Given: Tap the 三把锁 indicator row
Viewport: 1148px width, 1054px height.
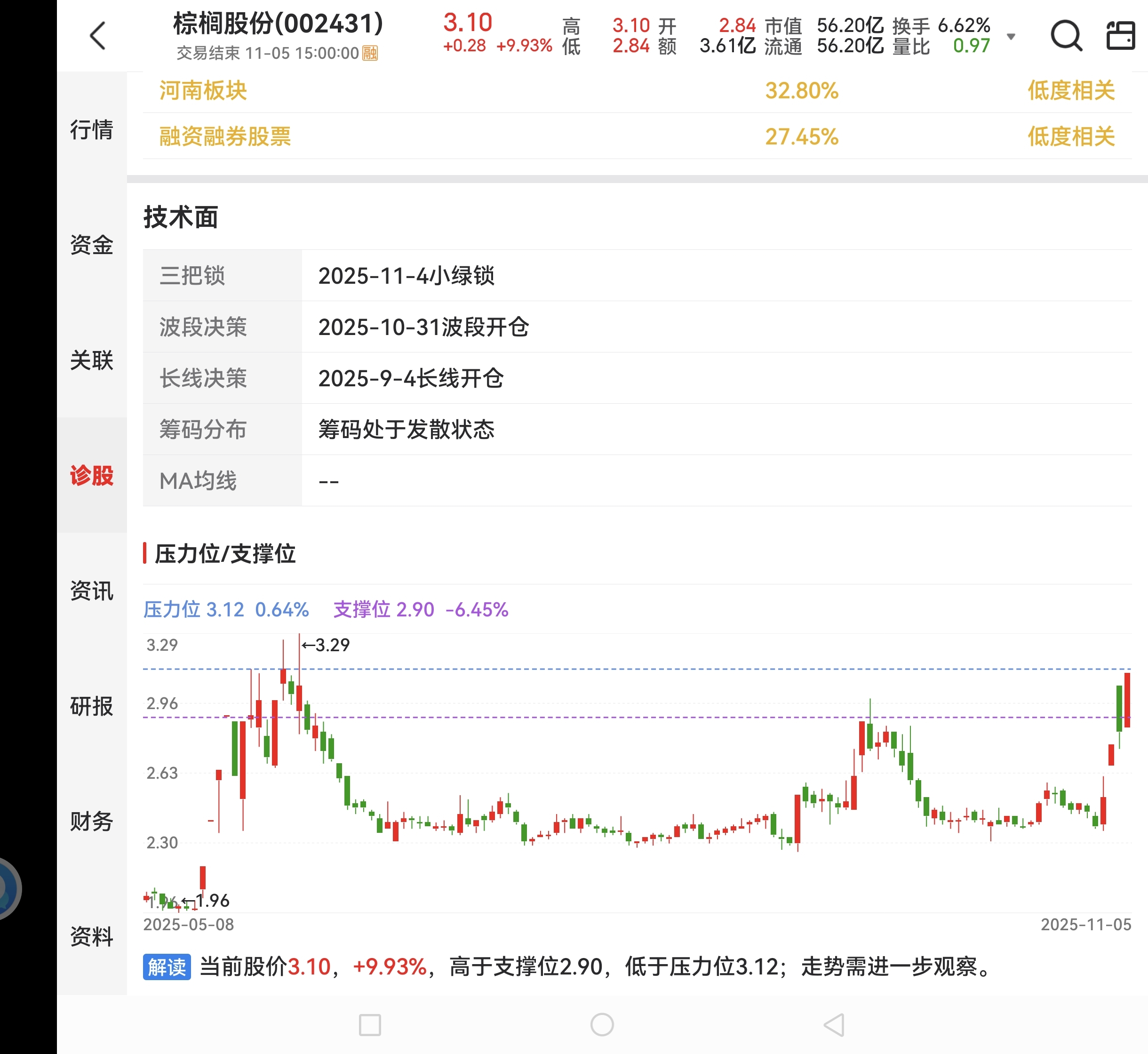Looking at the screenshot, I should point(406,275).
